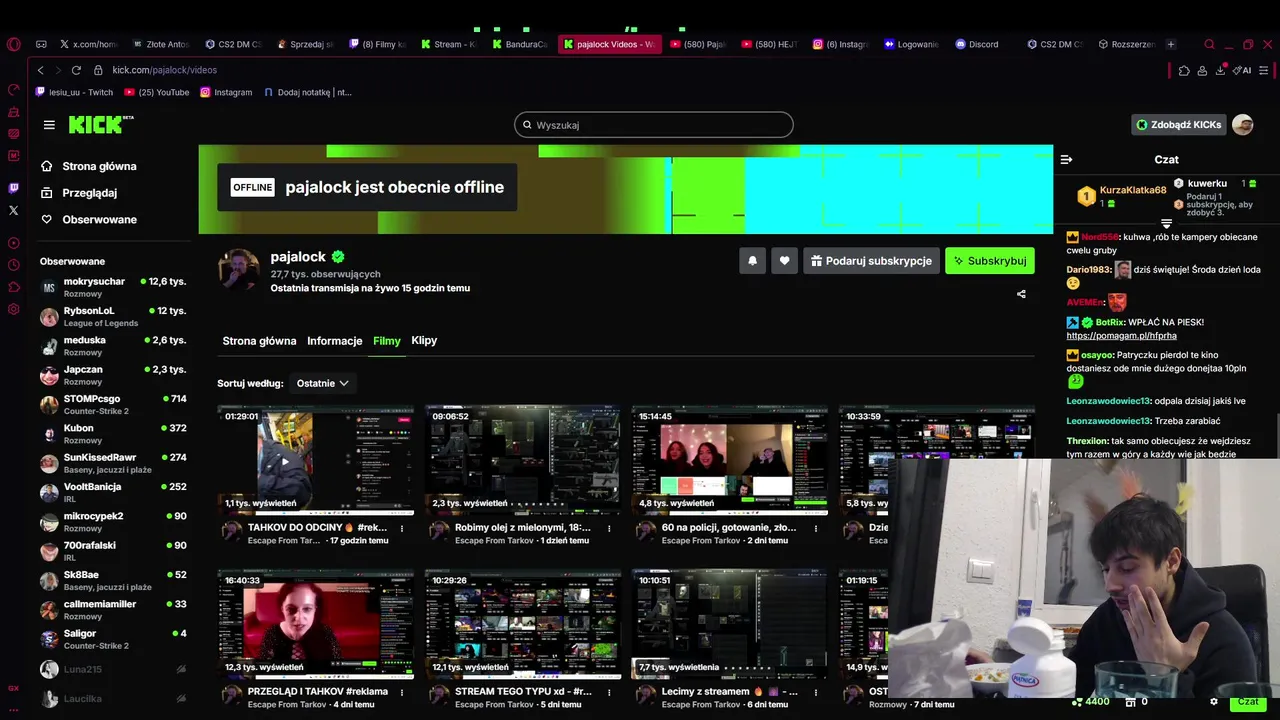Switch to Discord browser tab
The image size is (1280, 720).
pyautogui.click(x=979, y=44)
